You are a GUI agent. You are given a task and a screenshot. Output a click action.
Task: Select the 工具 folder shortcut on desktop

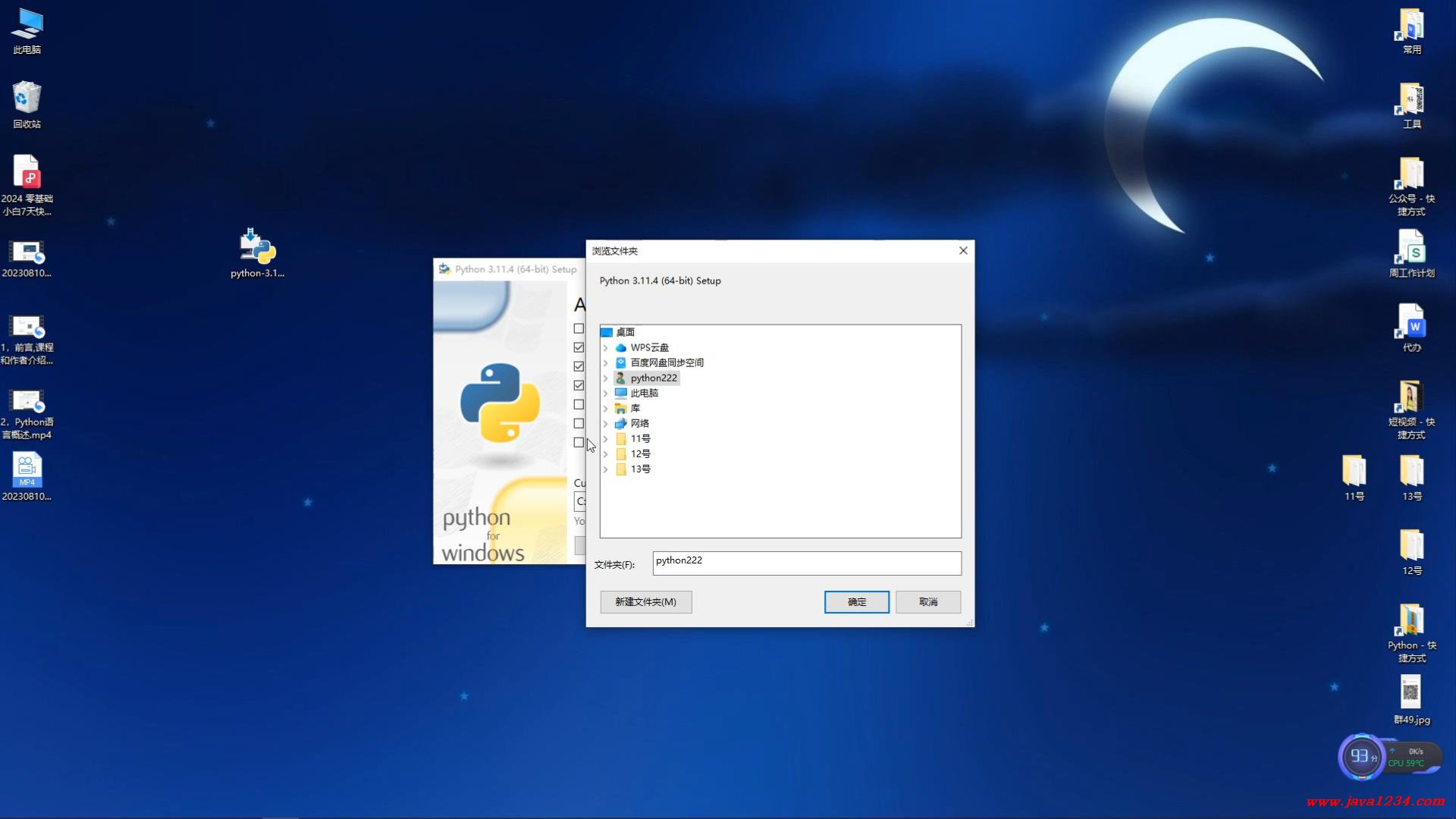click(1411, 105)
